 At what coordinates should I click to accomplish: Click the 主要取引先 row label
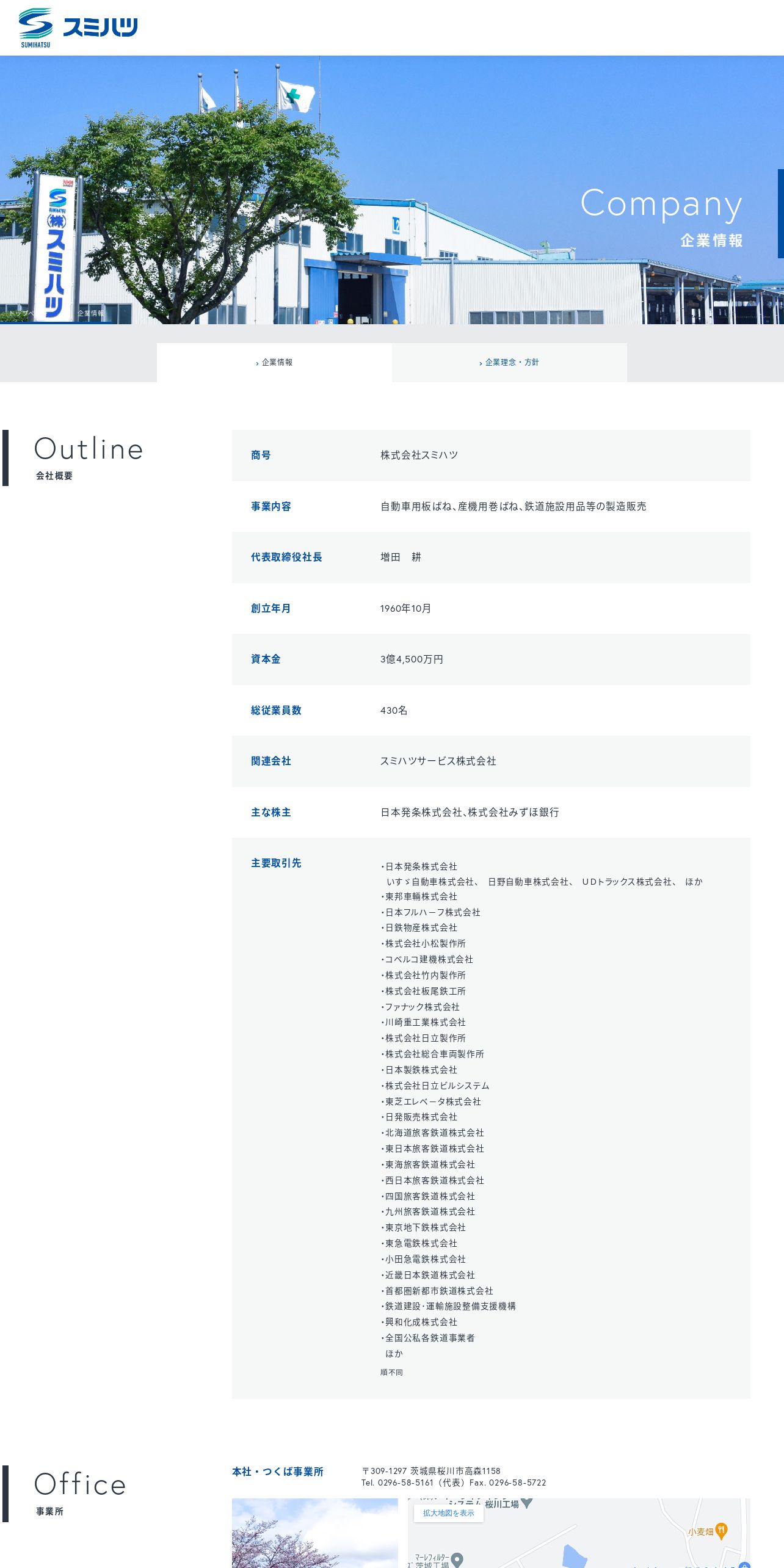(276, 863)
